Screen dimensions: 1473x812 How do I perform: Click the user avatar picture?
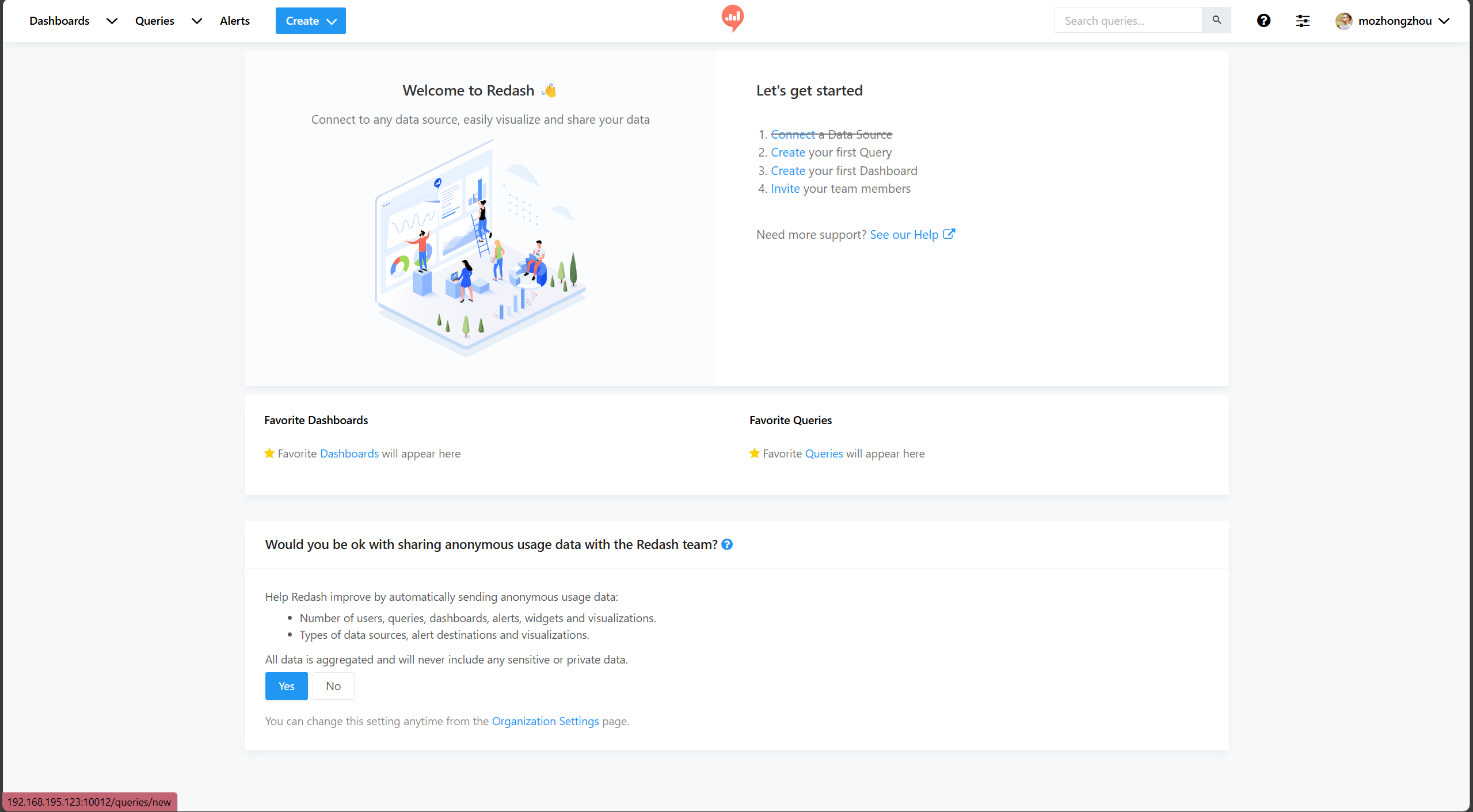pos(1343,21)
